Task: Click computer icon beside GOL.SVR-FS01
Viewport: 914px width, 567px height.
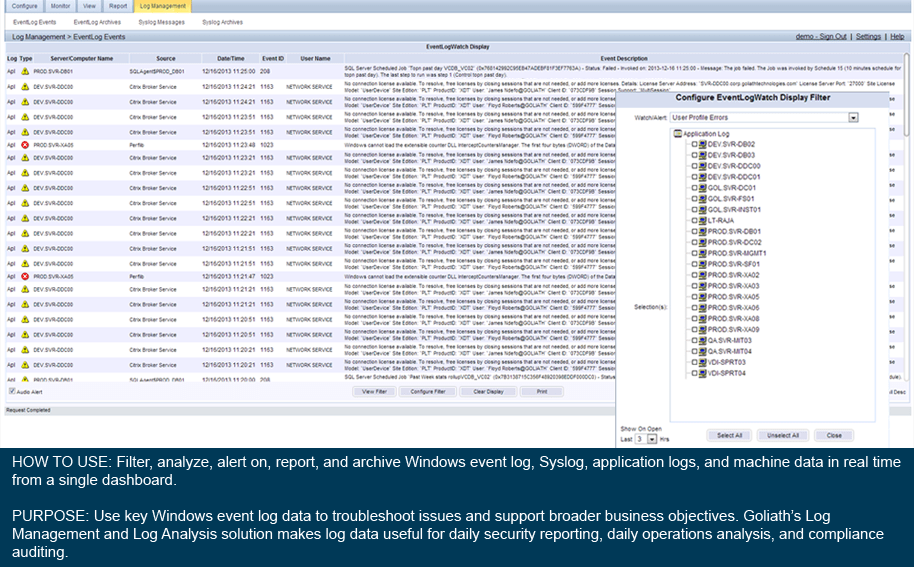Action: tap(702, 199)
